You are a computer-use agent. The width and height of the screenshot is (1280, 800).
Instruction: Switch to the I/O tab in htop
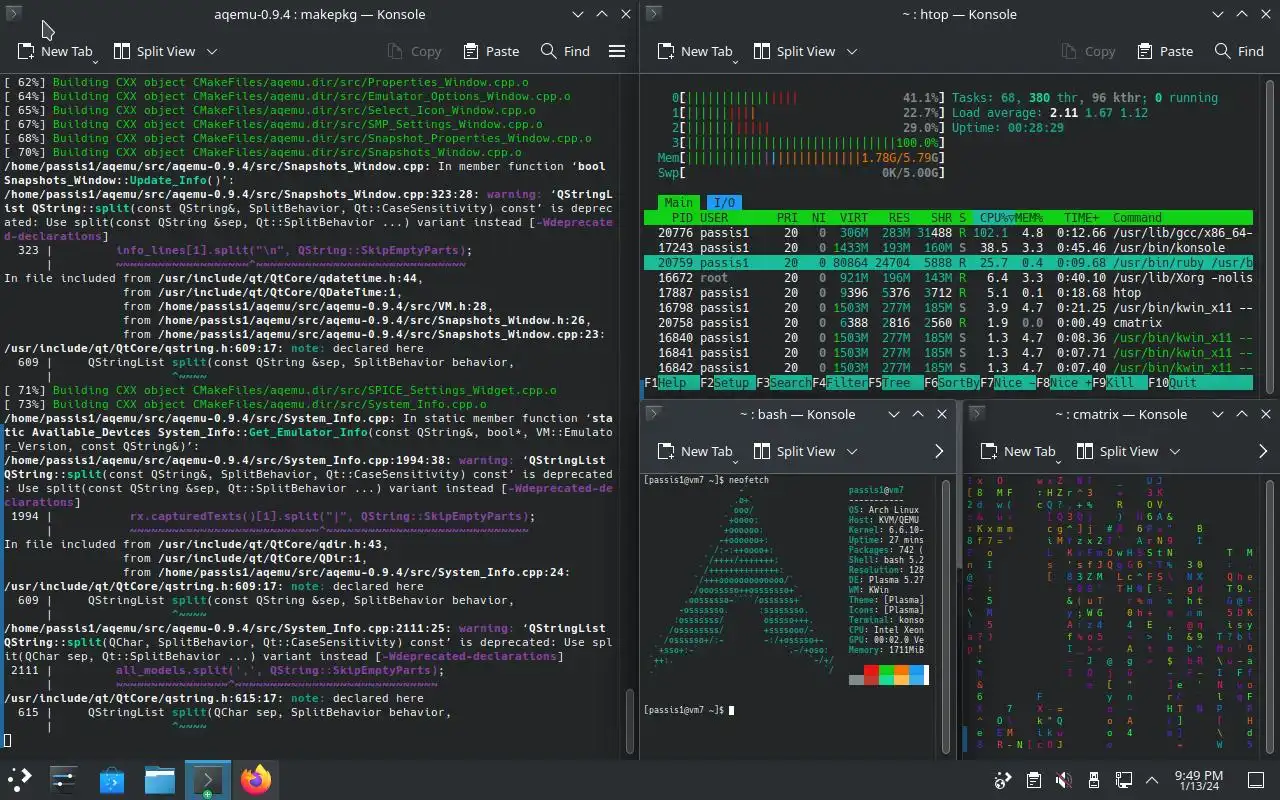(723, 203)
